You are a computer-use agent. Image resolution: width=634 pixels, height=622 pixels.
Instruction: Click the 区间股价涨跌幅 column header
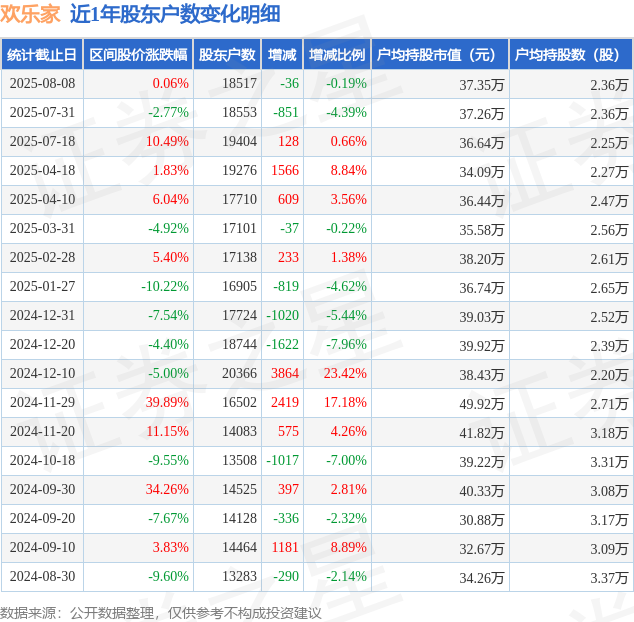click(x=138, y=55)
